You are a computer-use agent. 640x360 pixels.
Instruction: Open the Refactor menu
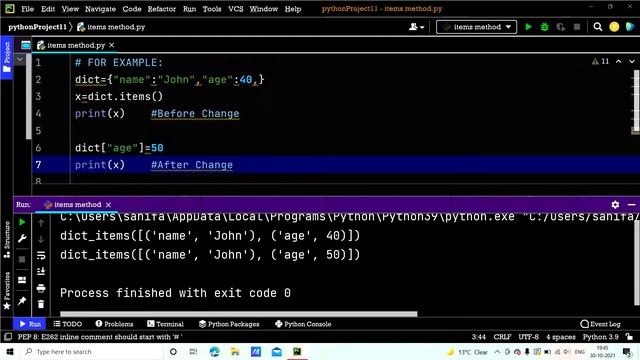[162, 9]
